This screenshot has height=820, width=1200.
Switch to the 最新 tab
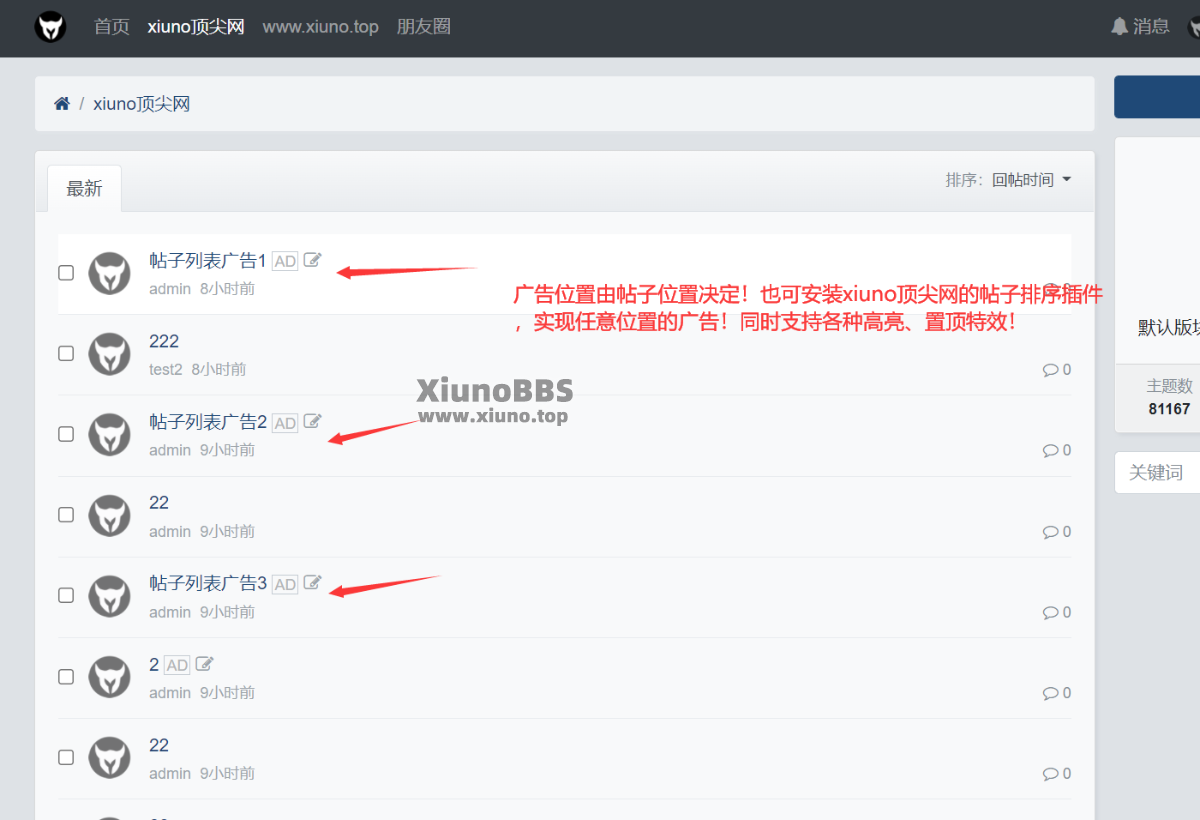tap(85, 188)
